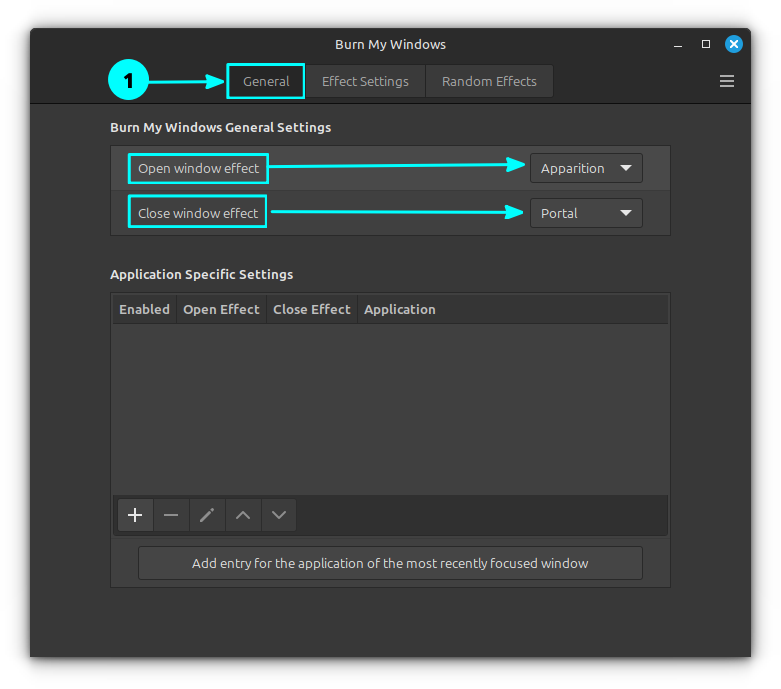Switch to the General tab

[x=266, y=81]
